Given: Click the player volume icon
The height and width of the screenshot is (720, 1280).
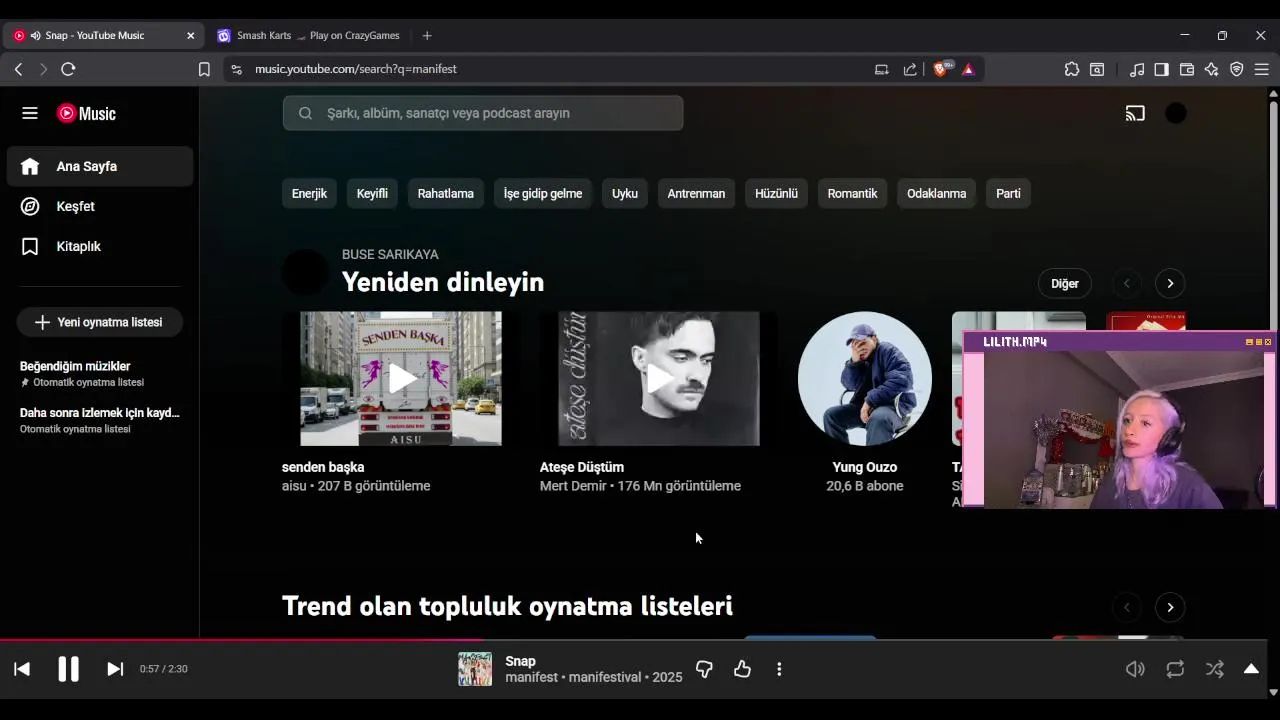Looking at the screenshot, I should coord(1135,669).
